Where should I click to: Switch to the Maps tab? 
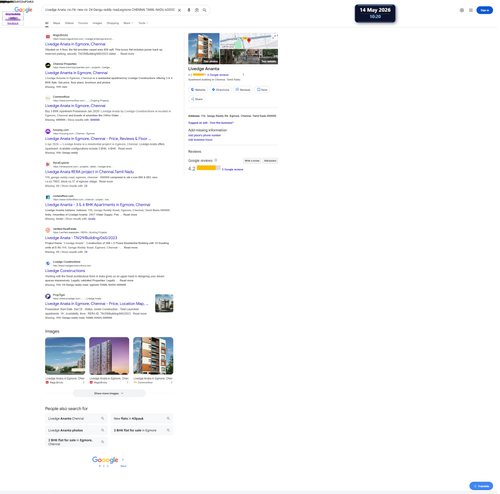pyautogui.click(x=57, y=23)
